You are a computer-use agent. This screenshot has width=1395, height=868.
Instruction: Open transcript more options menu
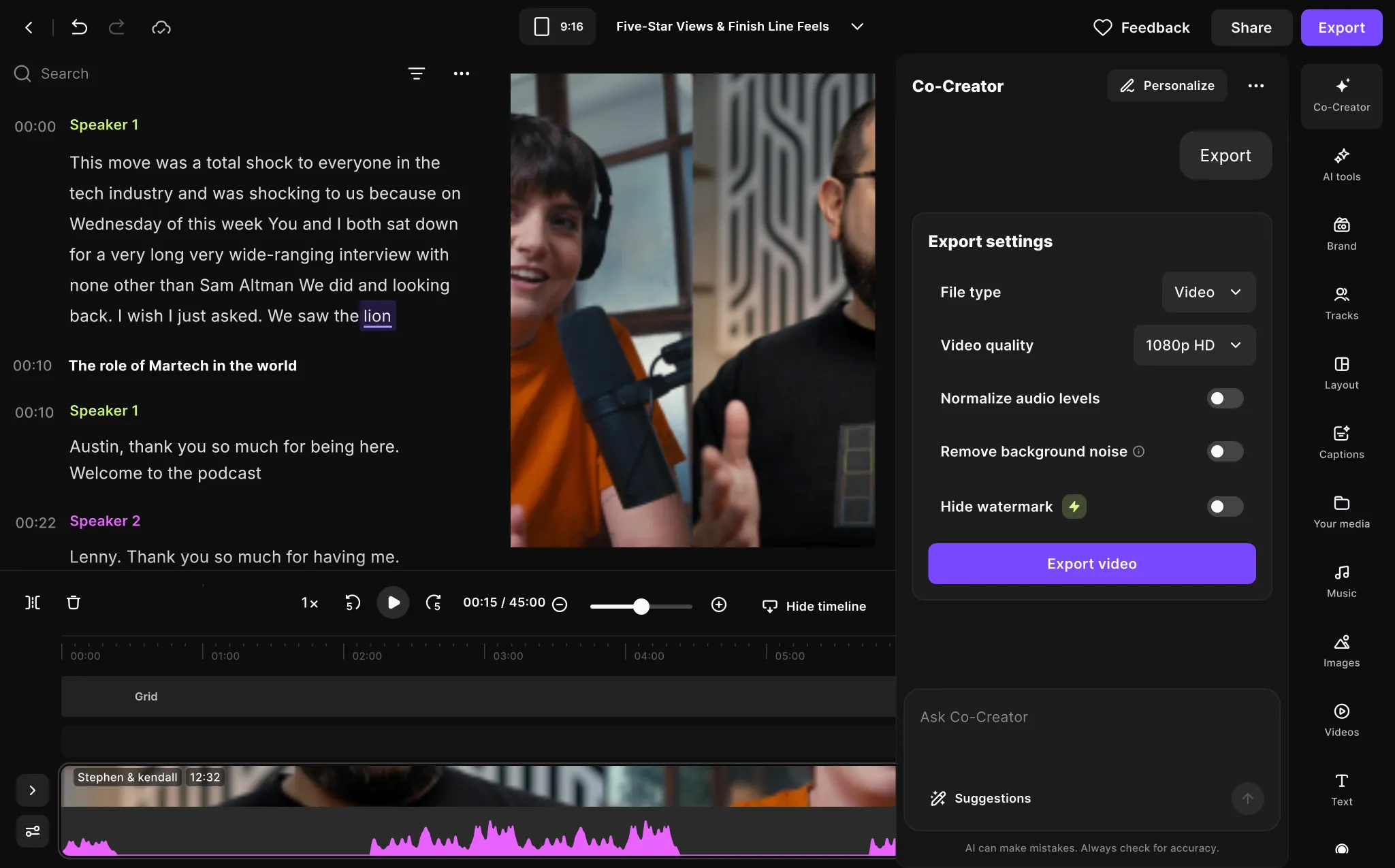coord(462,74)
